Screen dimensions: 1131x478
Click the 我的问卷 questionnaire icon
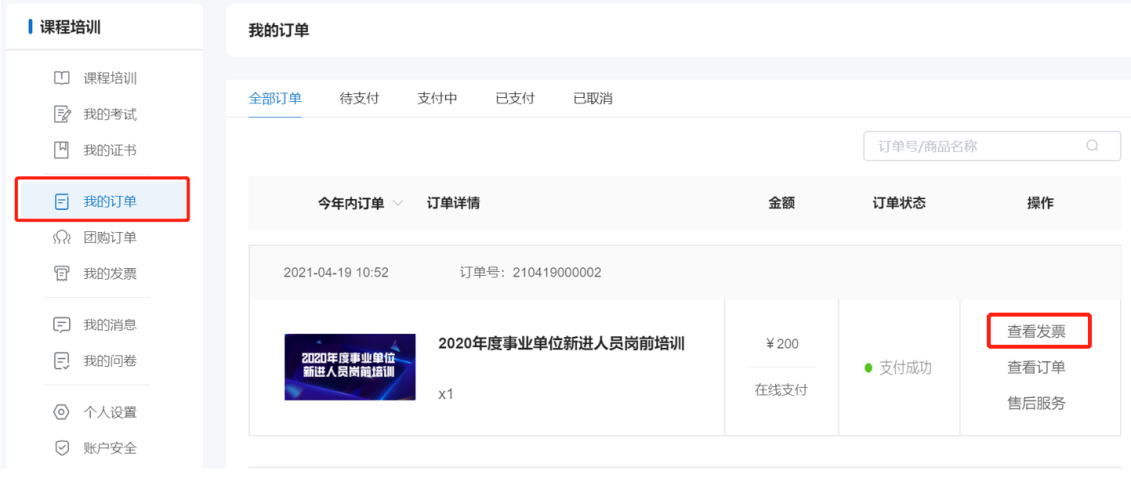point(61,360)
